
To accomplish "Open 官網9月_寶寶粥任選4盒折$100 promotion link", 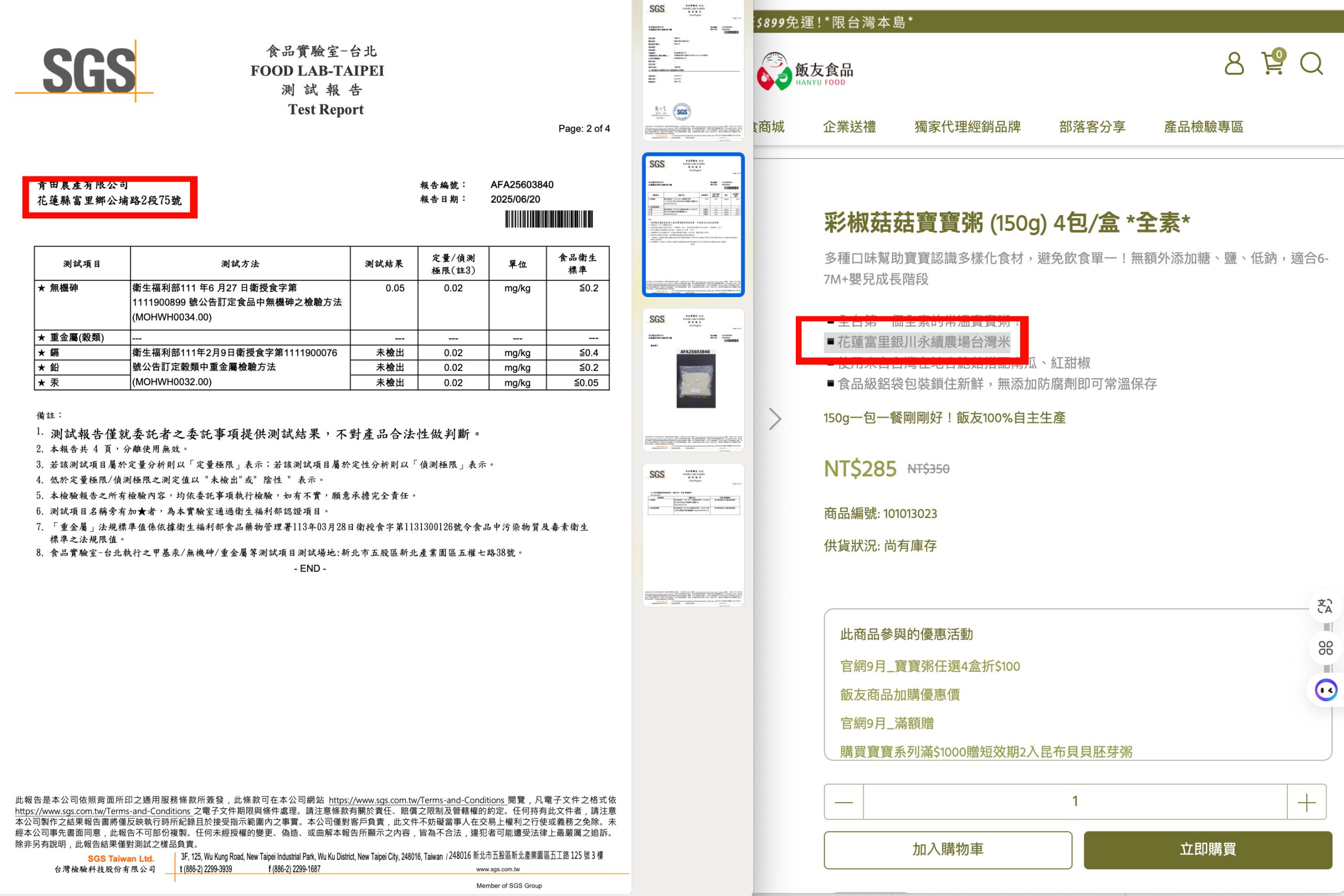I will 930,666.
